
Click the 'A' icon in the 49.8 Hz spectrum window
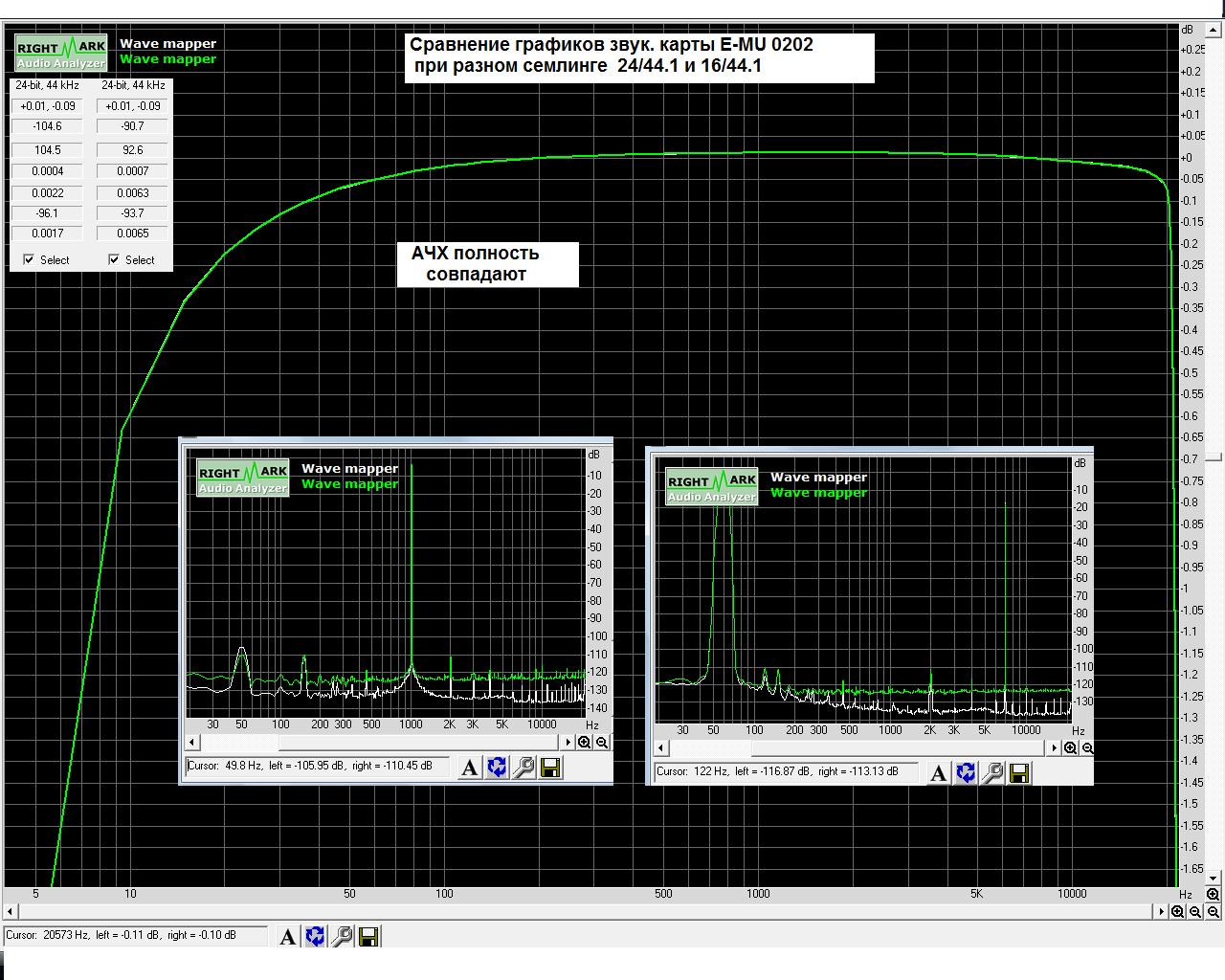click(x=469, y=768)
